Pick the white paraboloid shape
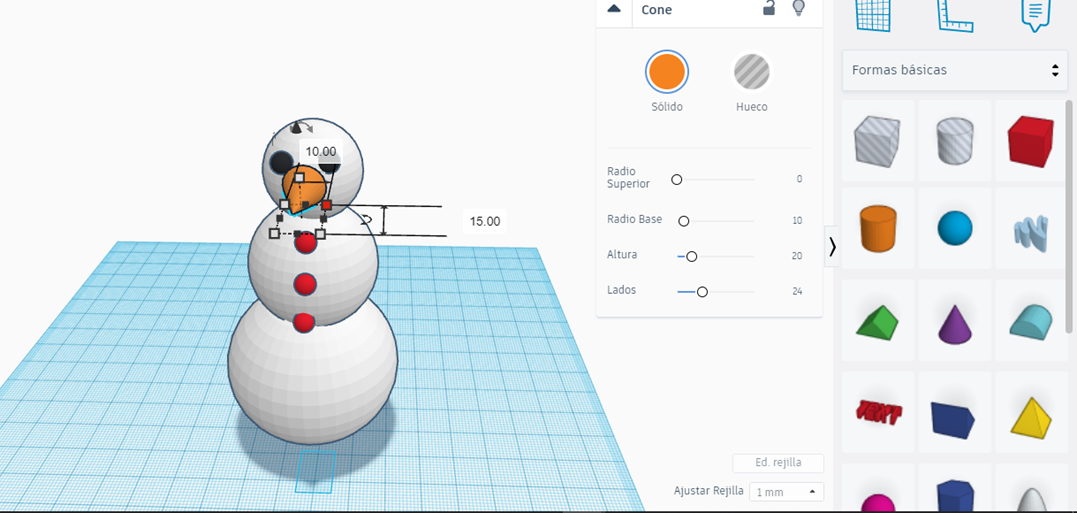 pos(1031,500)
